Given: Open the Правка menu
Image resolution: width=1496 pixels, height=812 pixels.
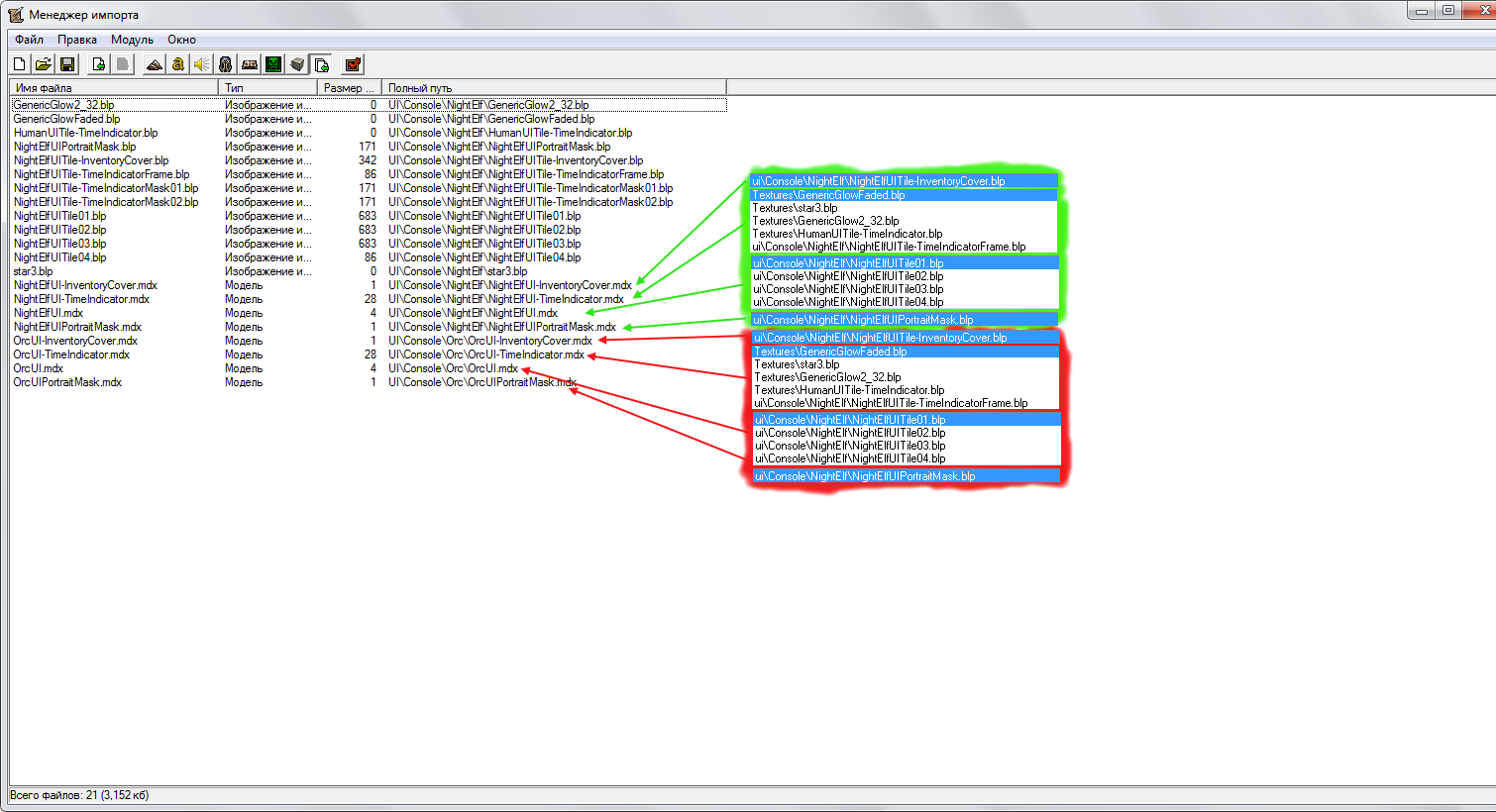Looking at the screenshot, I should point(77,40).
